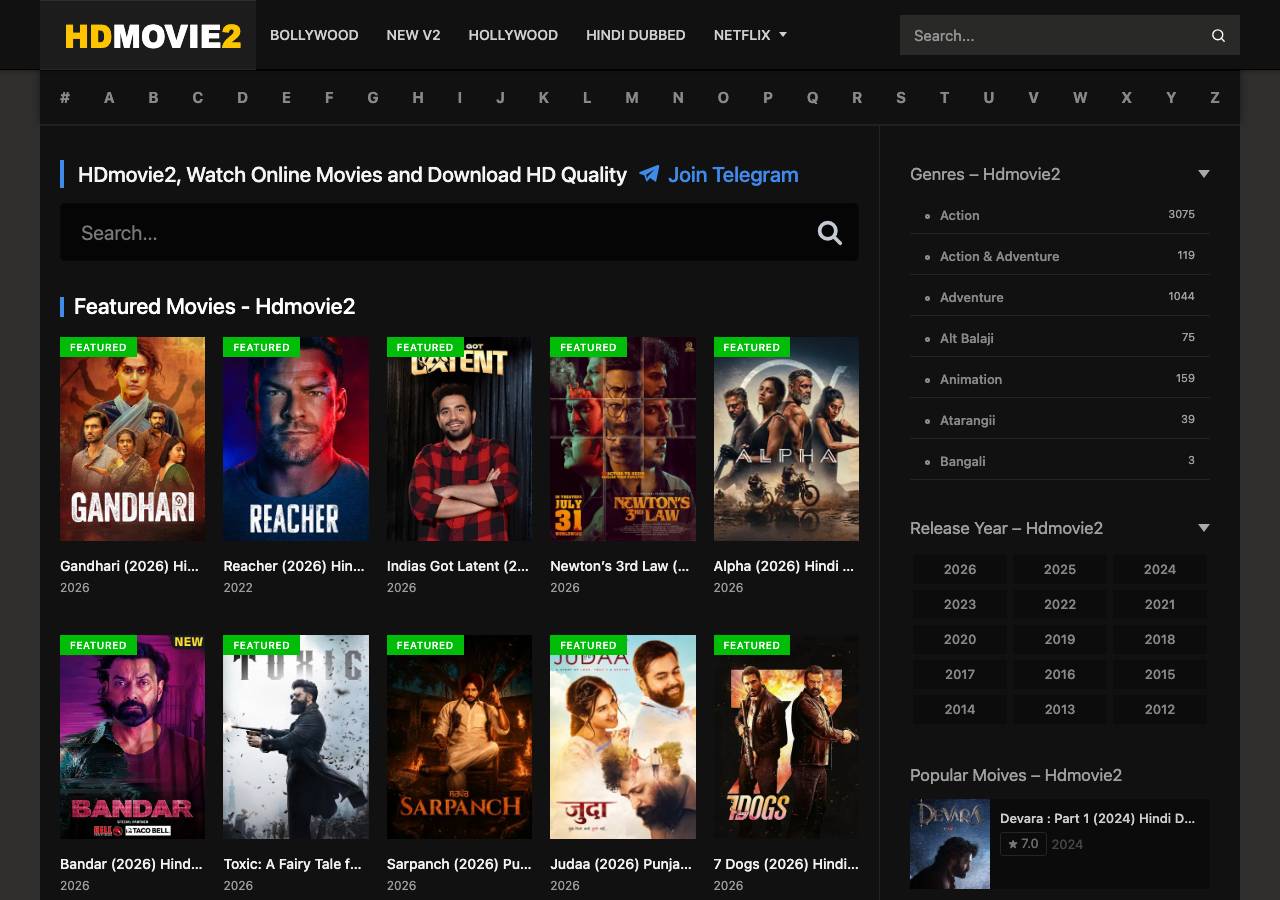1280x900 pixels.
Task: Click the Gandhari (2026) title link
Action: [x=130, y=566]
